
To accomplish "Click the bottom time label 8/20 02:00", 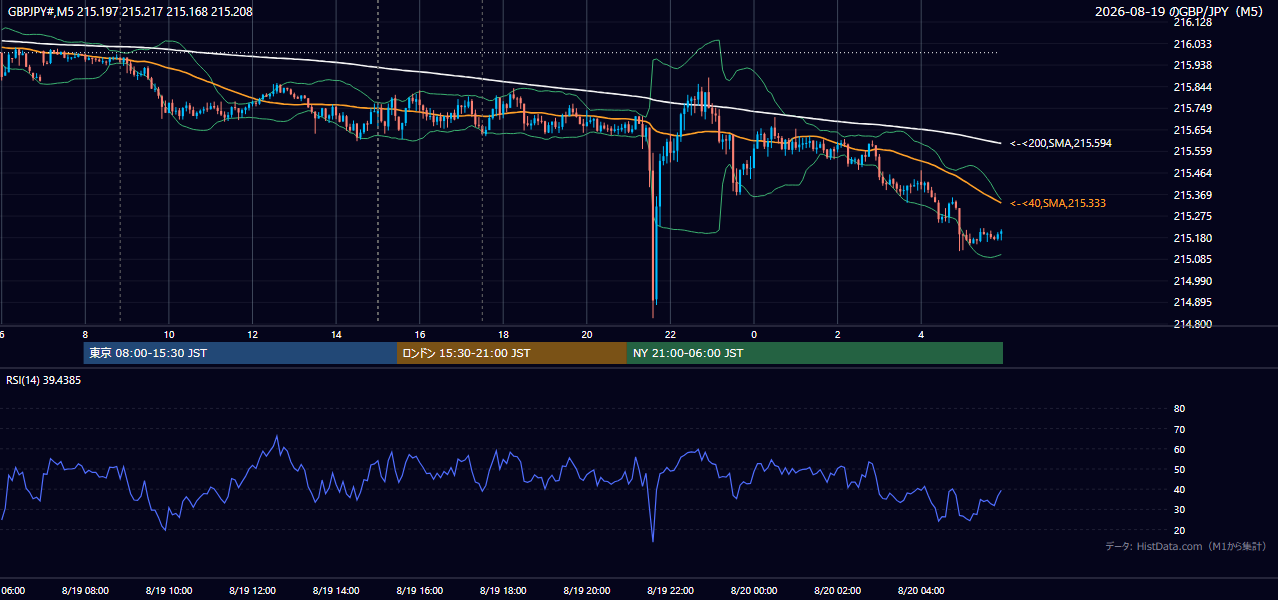I will [x=837, y=591].
